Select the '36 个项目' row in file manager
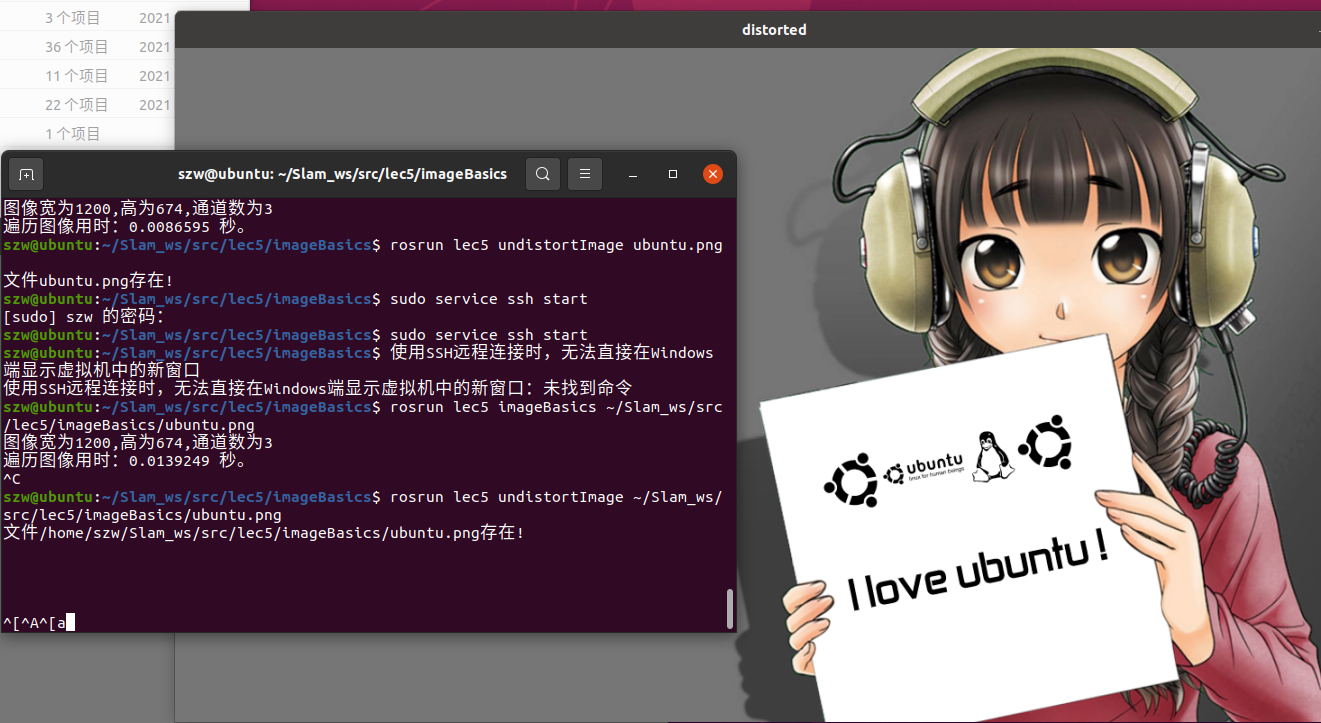The image size is (1321, 723). 87,46
